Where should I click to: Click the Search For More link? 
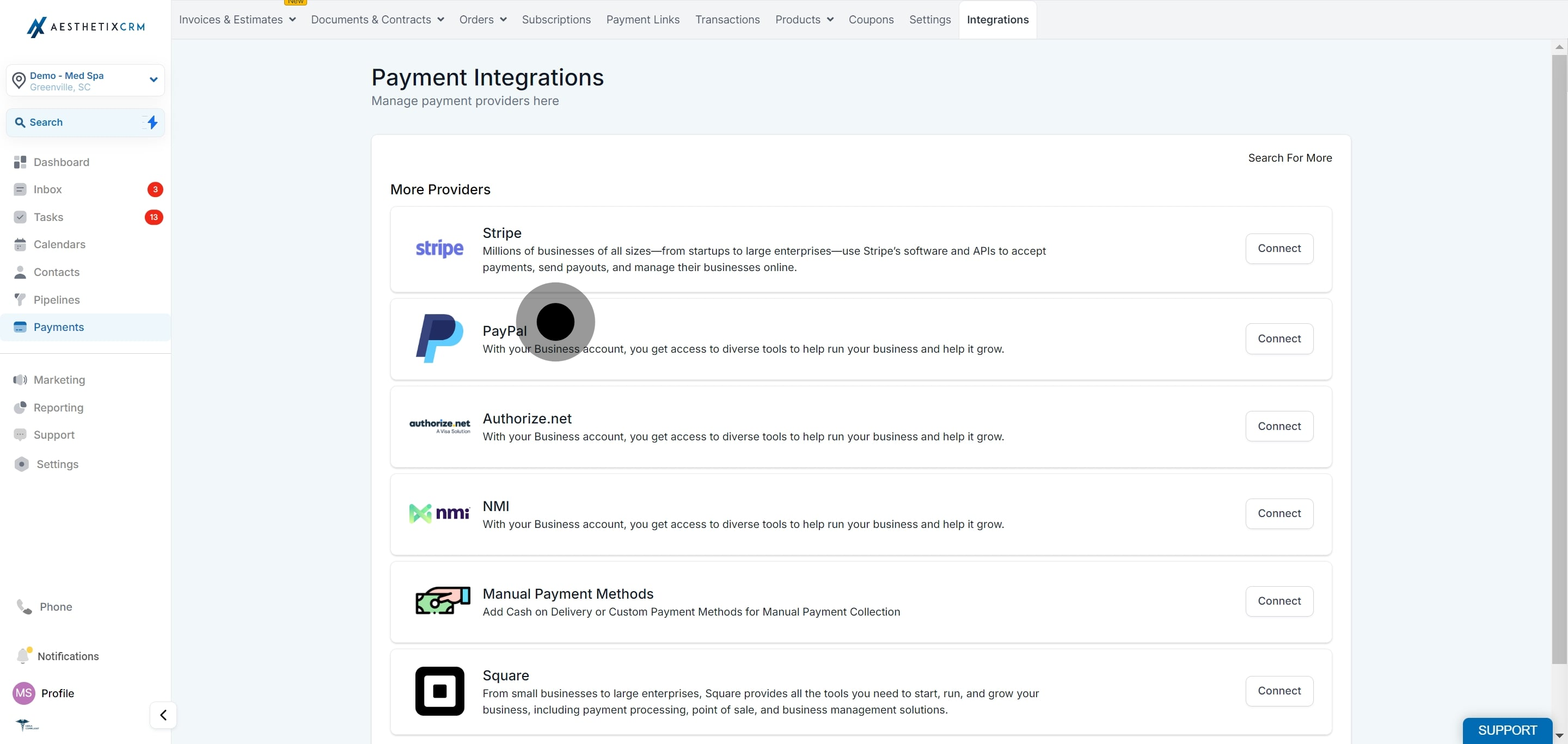point(1290,157)
